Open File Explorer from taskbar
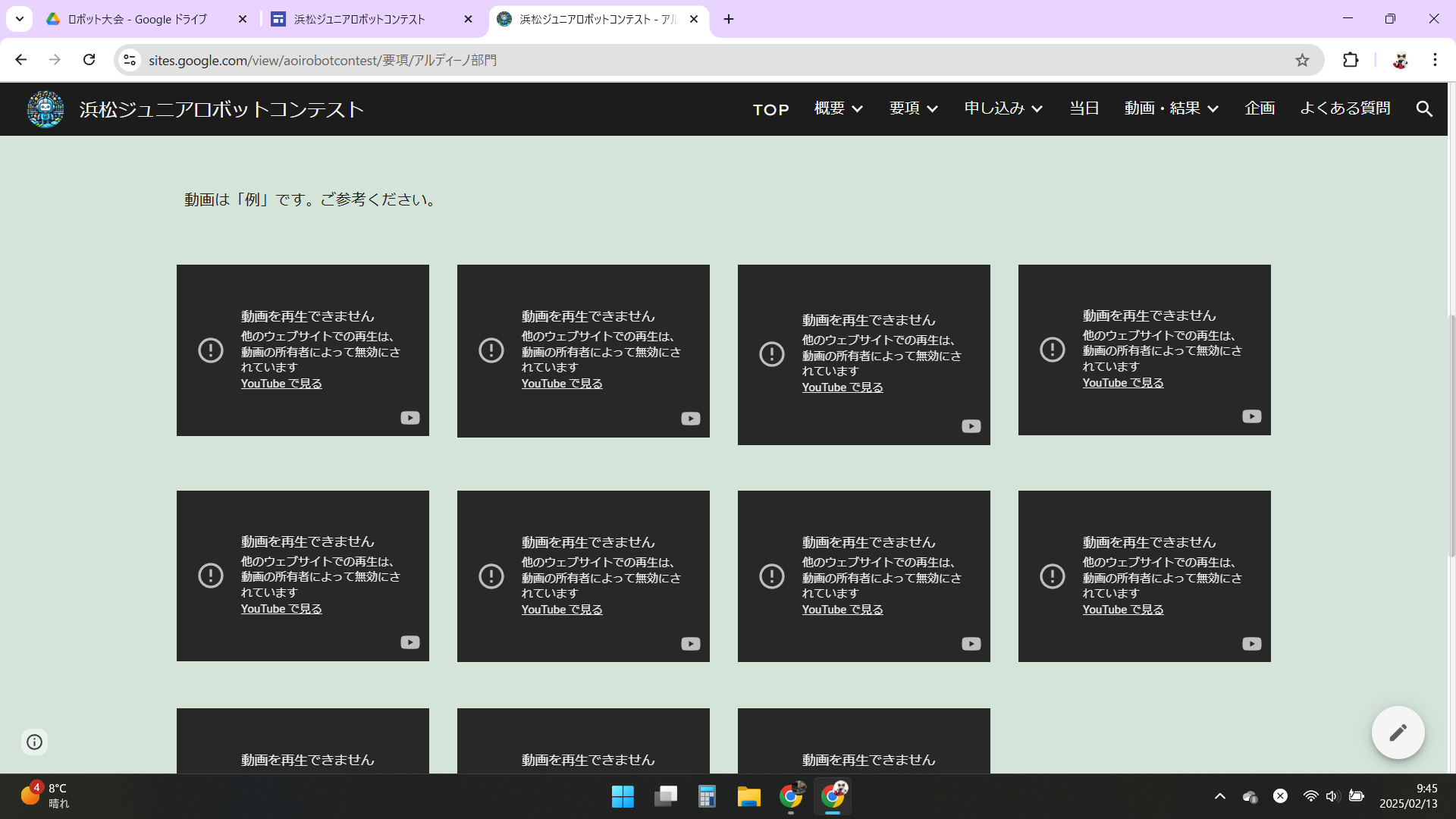This screenshot has width=1456, height=819. tap(748, 796)
